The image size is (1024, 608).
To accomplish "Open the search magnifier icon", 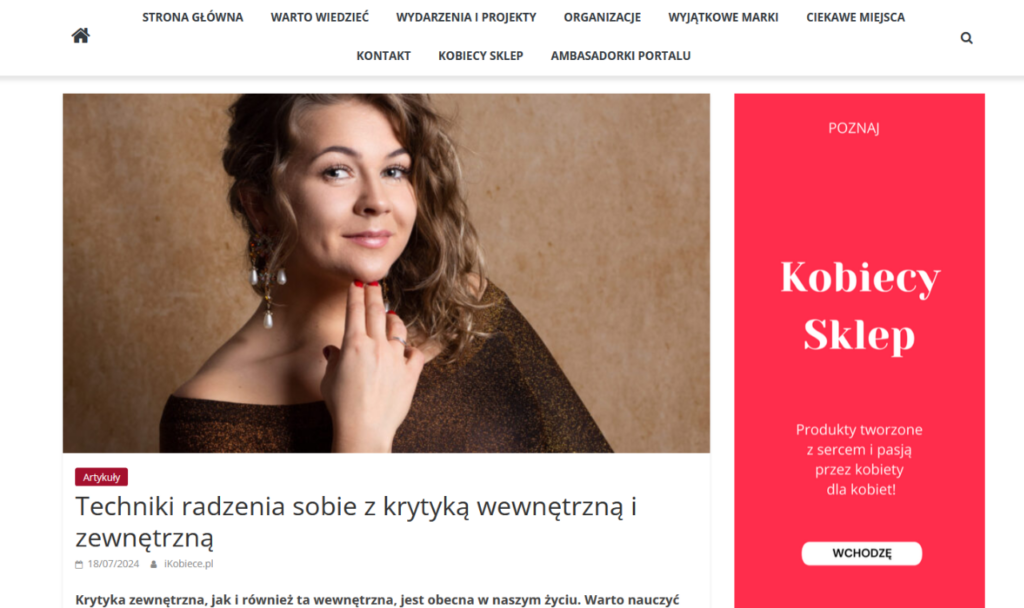I will 967,38.
